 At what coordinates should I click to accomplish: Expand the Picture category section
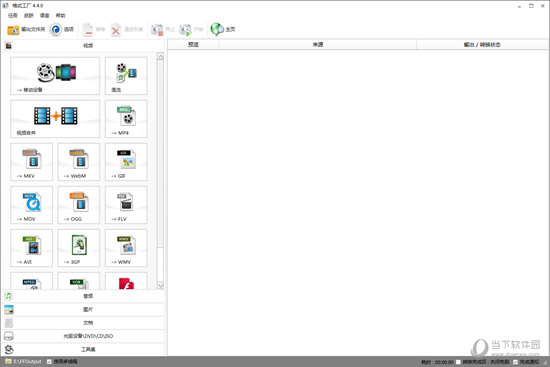pos(84,309)
